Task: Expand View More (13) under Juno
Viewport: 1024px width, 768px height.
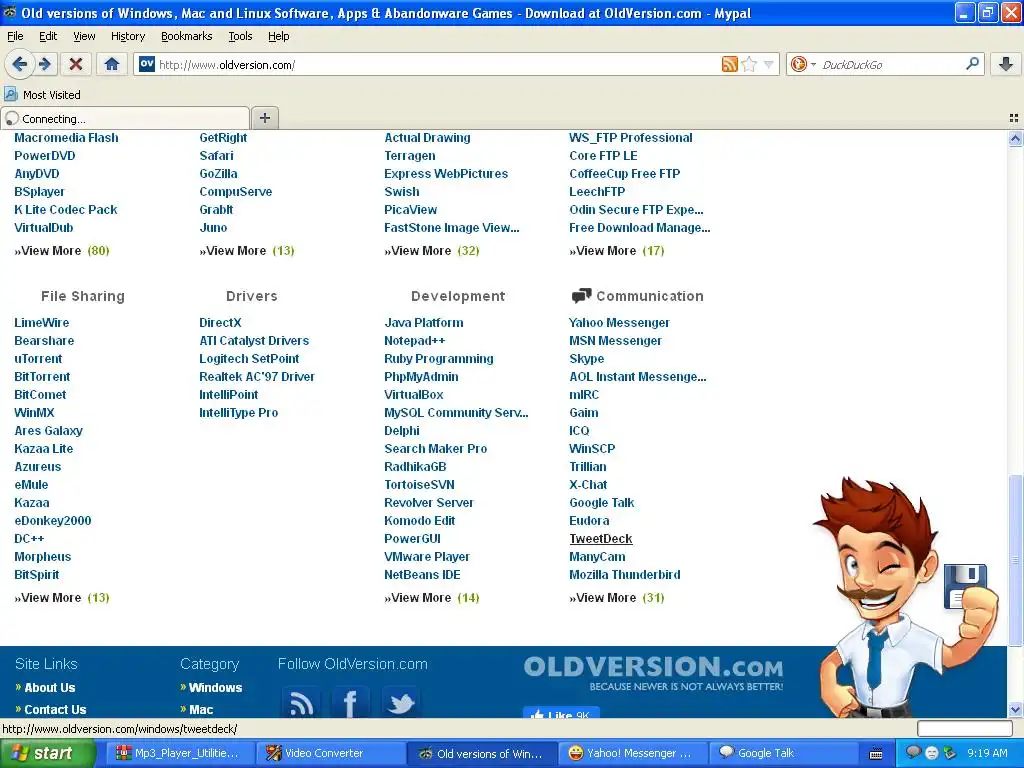Action: [247, 251]
